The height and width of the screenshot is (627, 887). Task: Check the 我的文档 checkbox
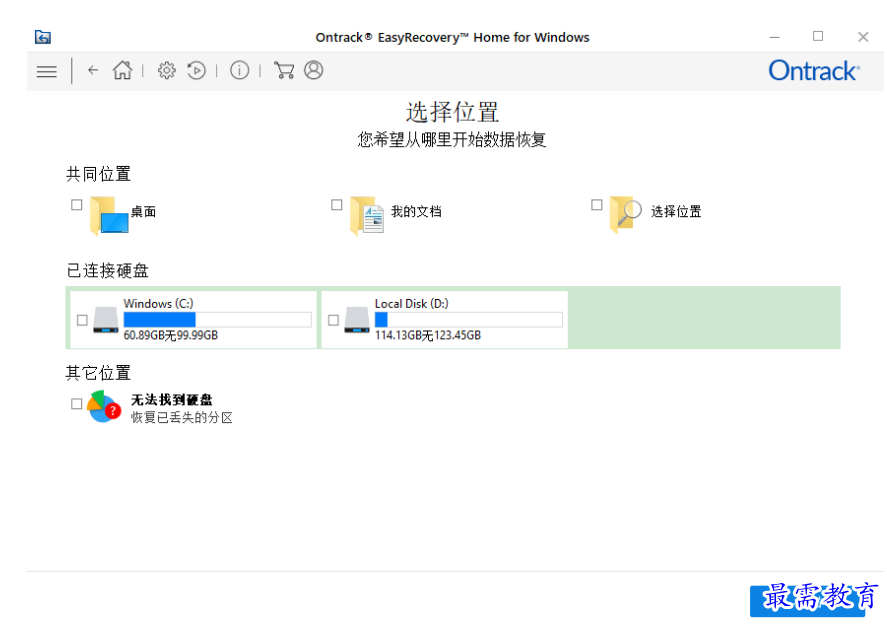point(337,205)
